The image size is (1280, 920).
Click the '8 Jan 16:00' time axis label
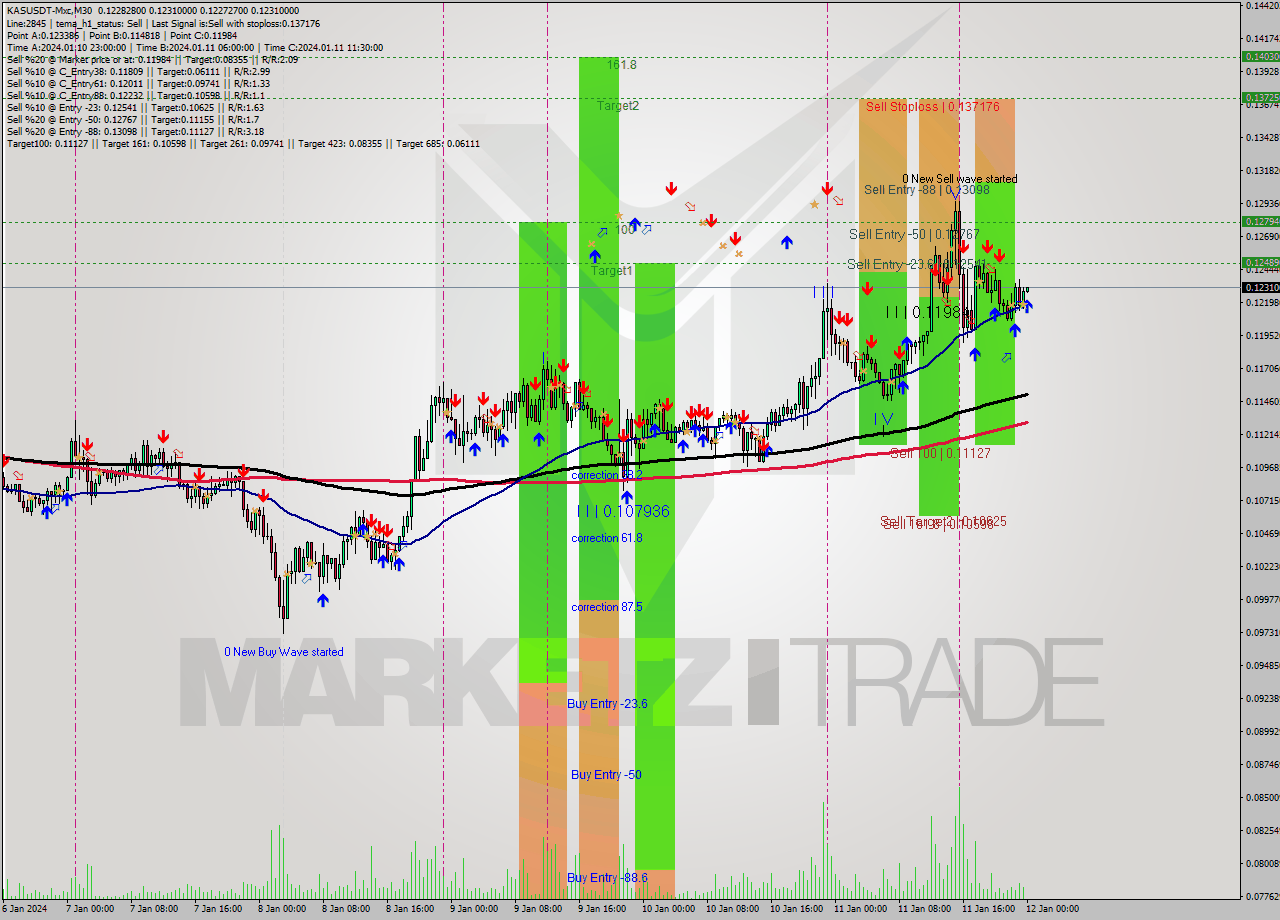(410, 909)
